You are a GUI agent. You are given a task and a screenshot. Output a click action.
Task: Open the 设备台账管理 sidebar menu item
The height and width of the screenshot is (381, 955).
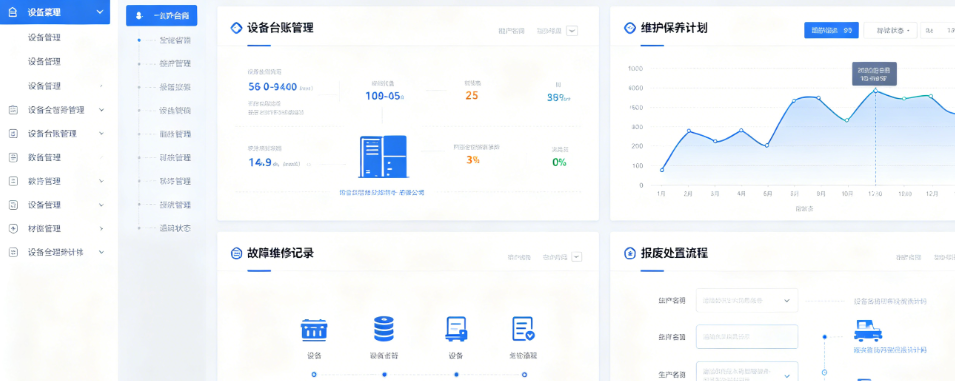coord(52,133)
